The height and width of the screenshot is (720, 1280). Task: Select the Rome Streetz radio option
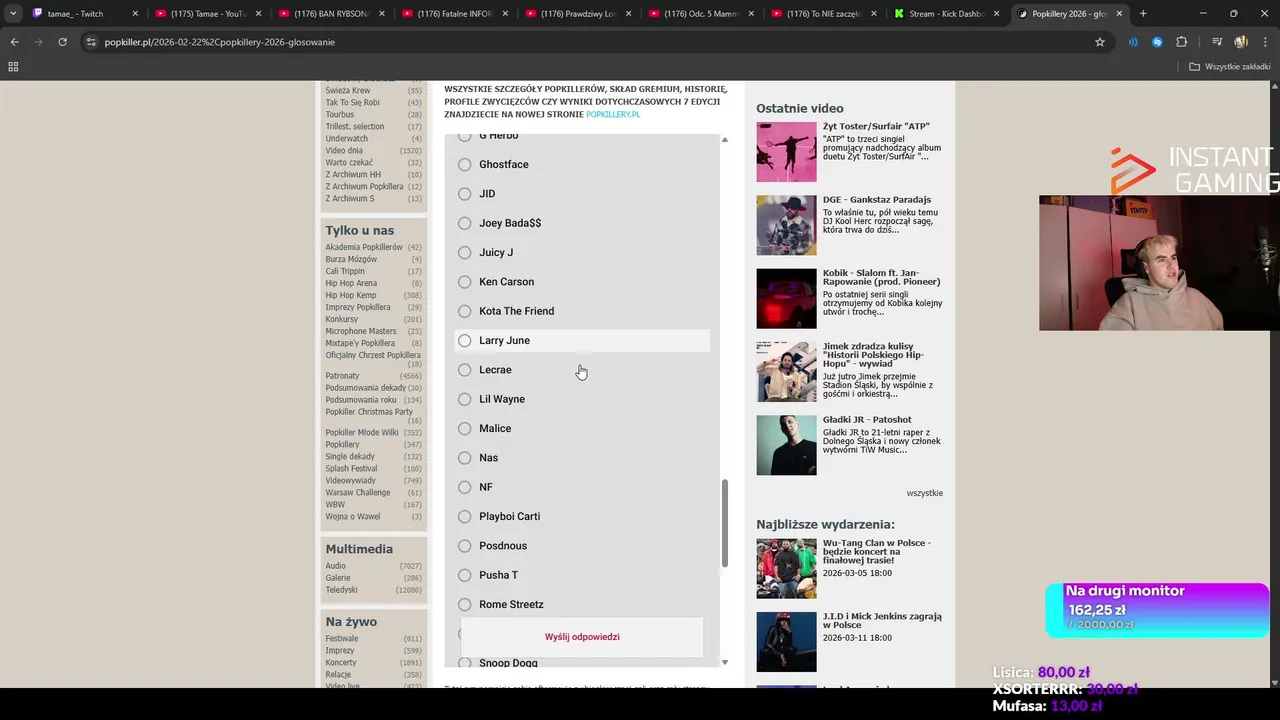pyautogui.click(x=464, y=605)
